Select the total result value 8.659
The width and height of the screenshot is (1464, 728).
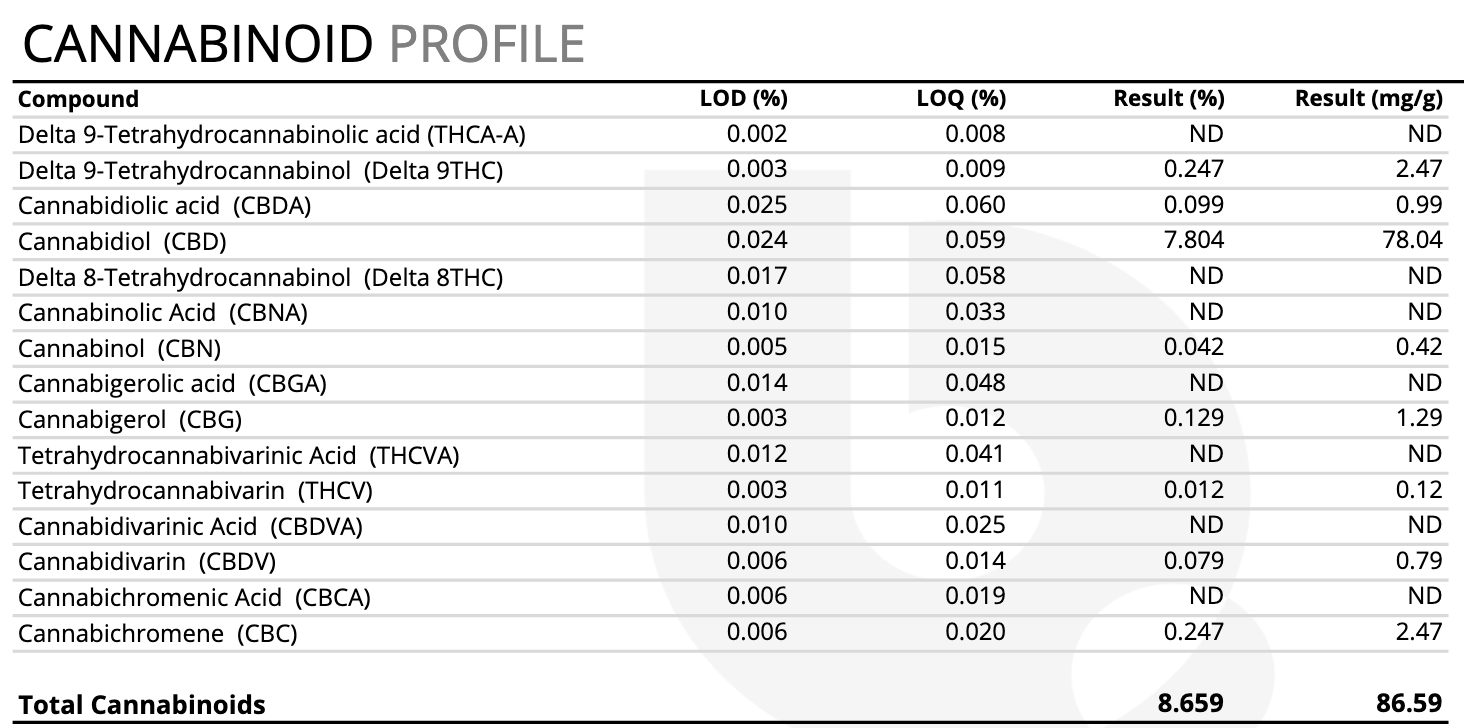(x=1190, y=703)
